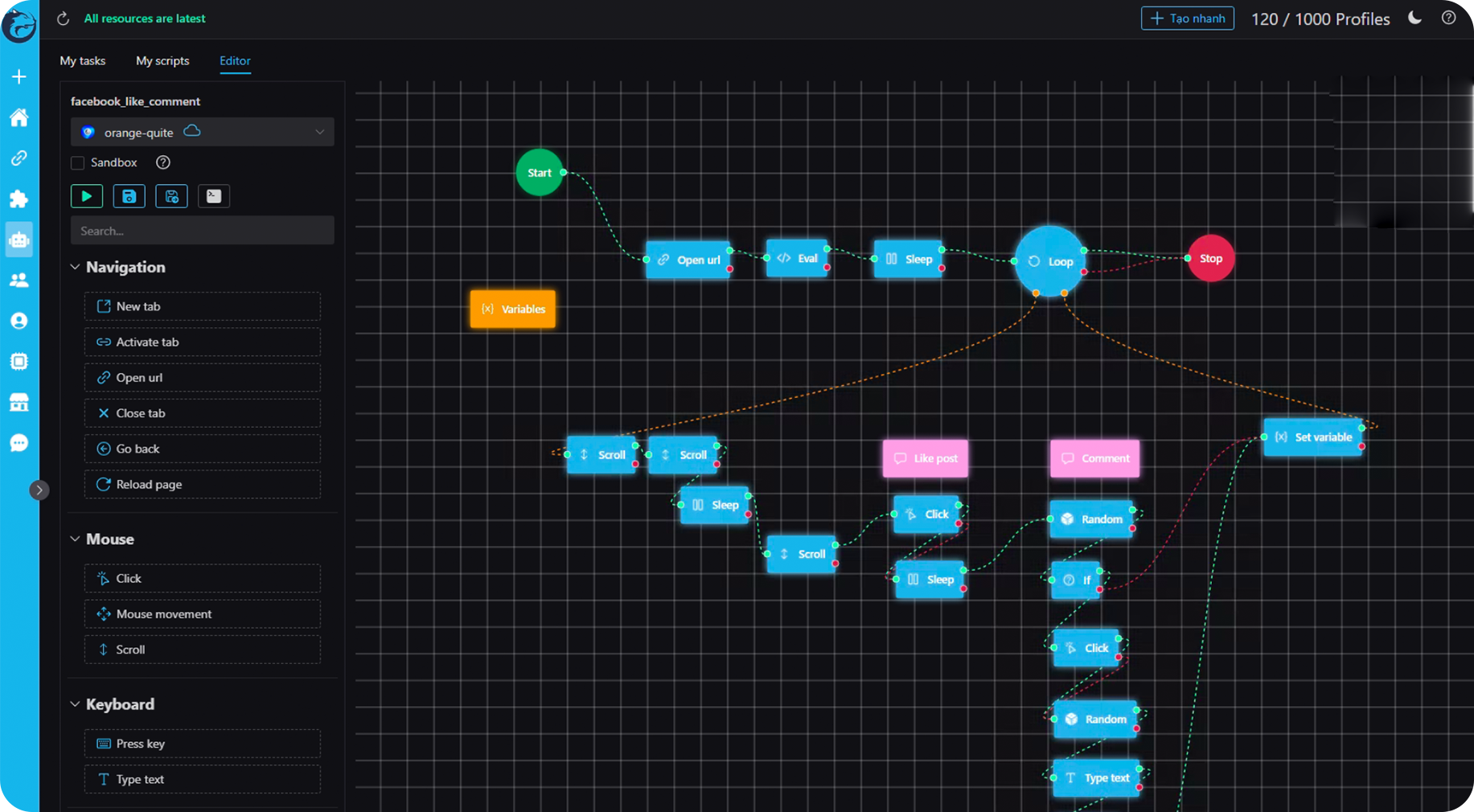1474x812 pixels.
Task: Open the help icon in top bar
Action: [x=1448, y=18]
